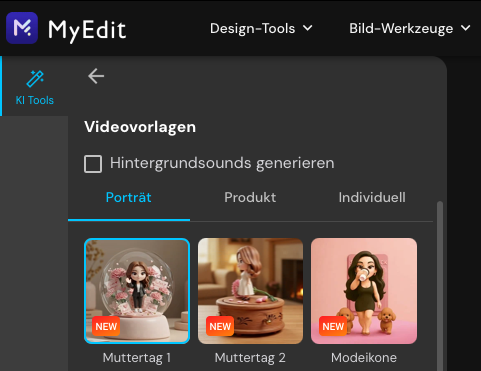Select the Modeikone template thumbnail
This screenshot has height=371, width=481.
click(x=364, y=291)
